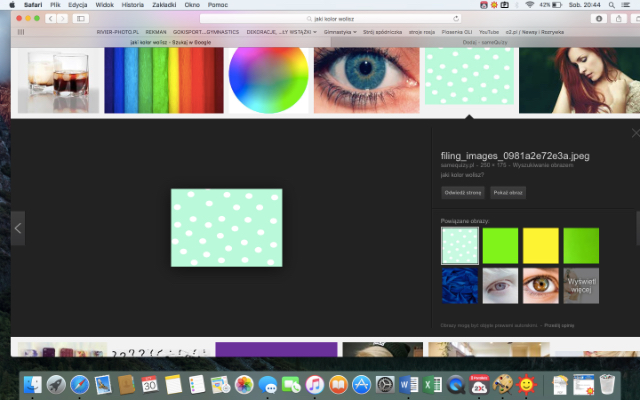Screen dimensions: 640x400
Task: Click the Wyświetl więcej related images tile
Action: coord(581,285)
